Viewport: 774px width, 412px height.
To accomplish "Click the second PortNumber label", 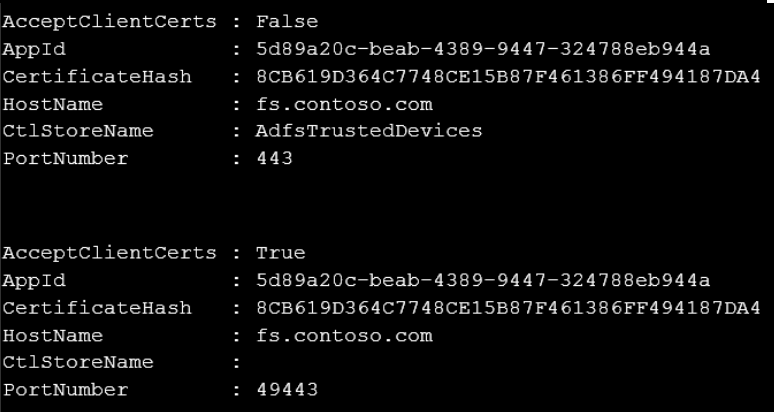I will [65, 390].
